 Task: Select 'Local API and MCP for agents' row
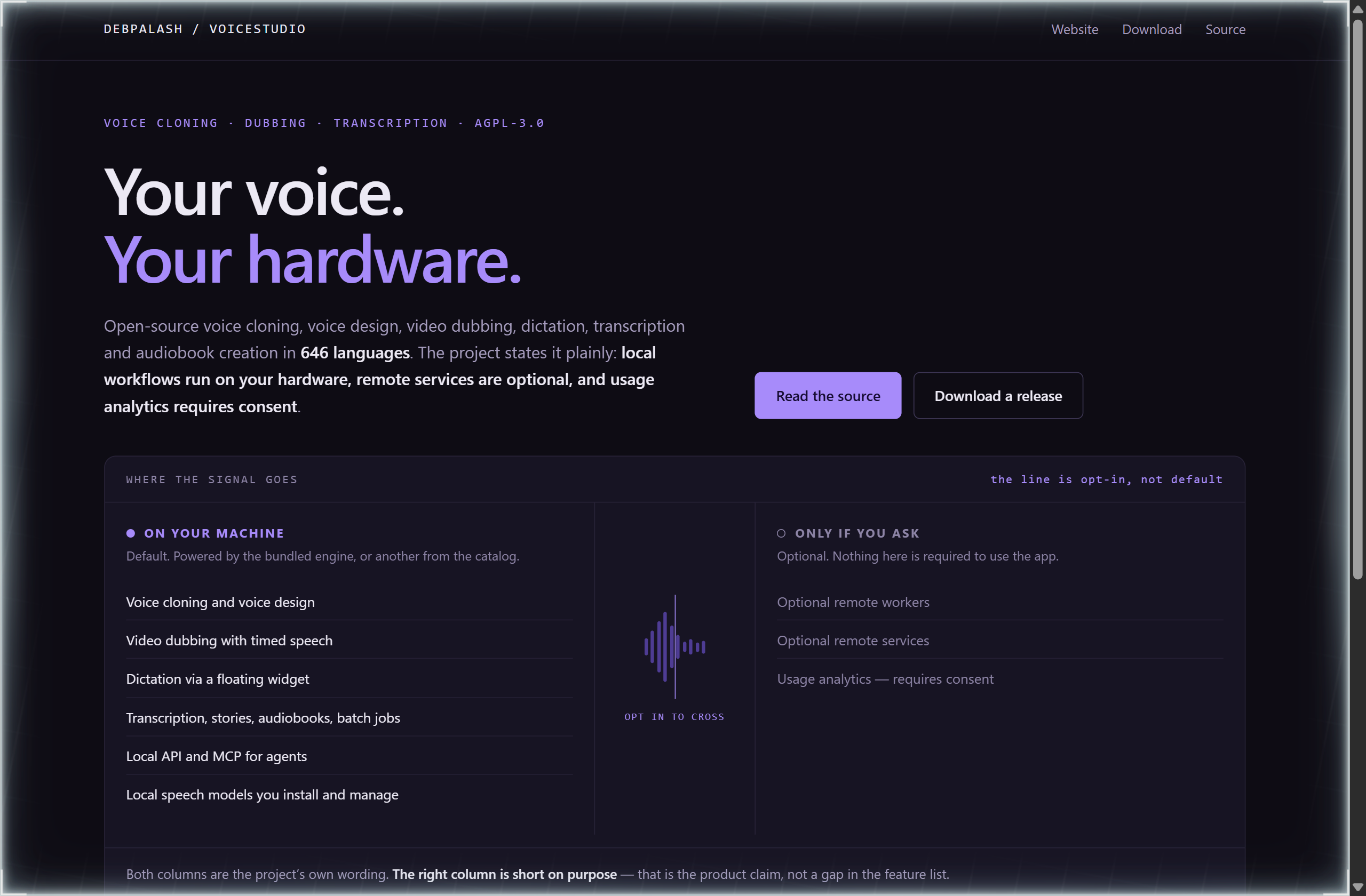349,756
